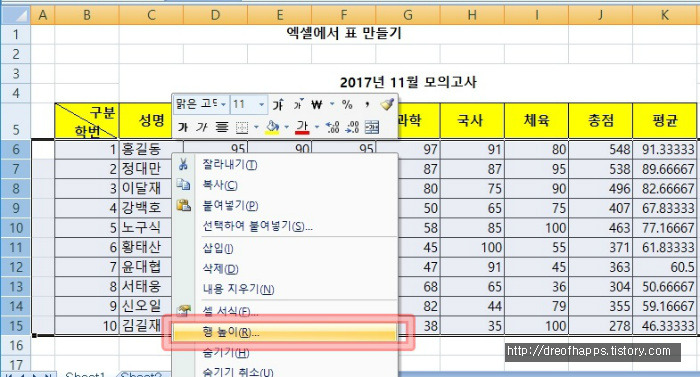Open 행 높이(R)... row height dialog
Screen dimensions: 700x377
[285, 332]
